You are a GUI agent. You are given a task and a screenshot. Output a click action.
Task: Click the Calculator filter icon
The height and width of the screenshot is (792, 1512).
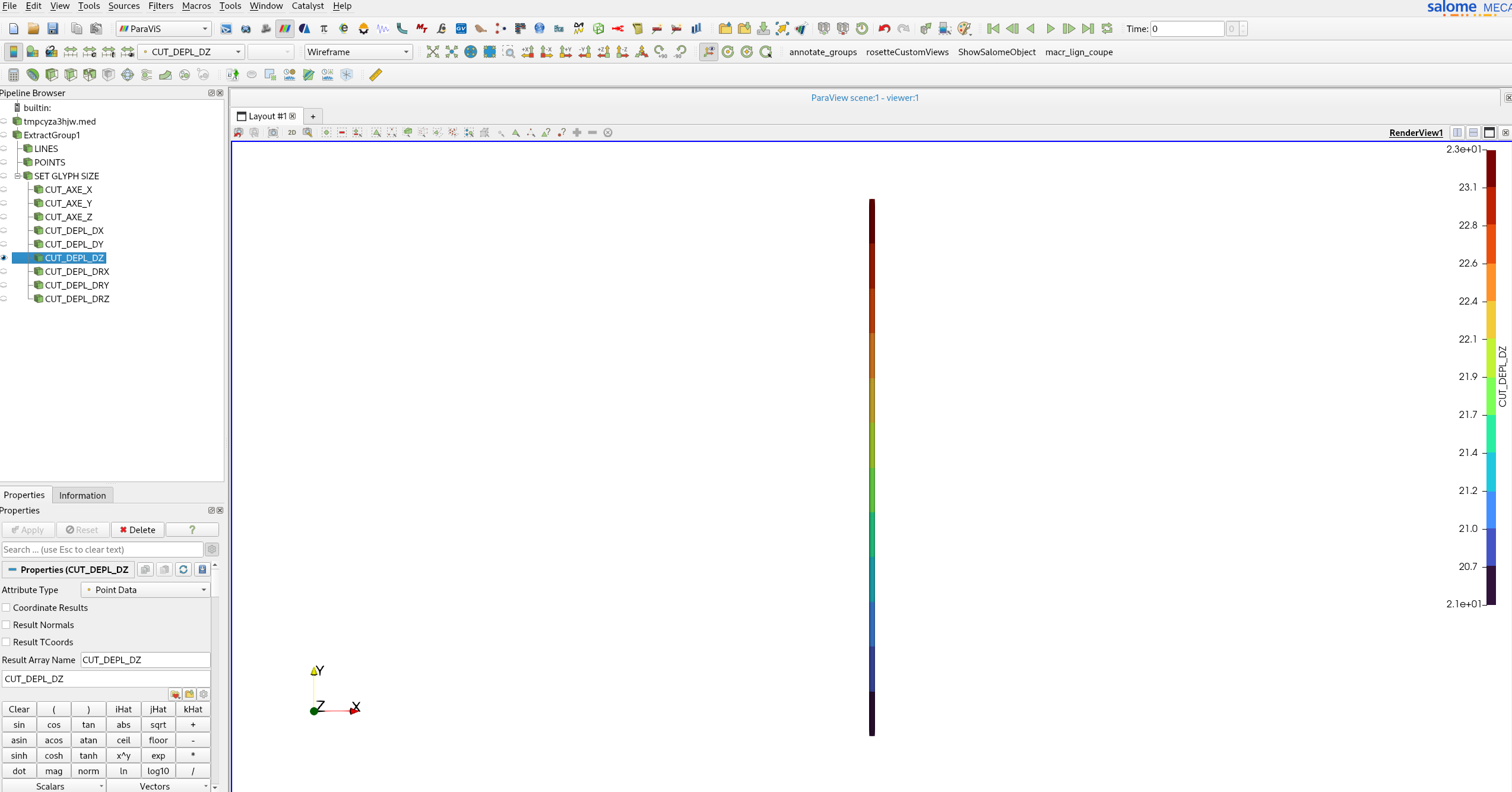[14, 74]
